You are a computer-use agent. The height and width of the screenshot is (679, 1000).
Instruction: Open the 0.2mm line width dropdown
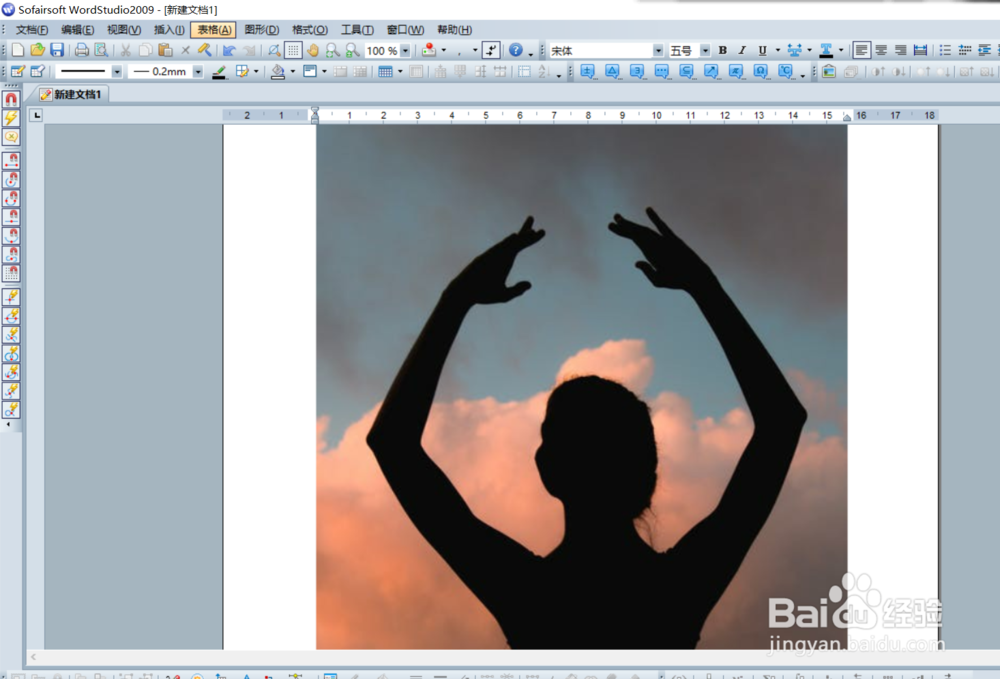[198, 72]
